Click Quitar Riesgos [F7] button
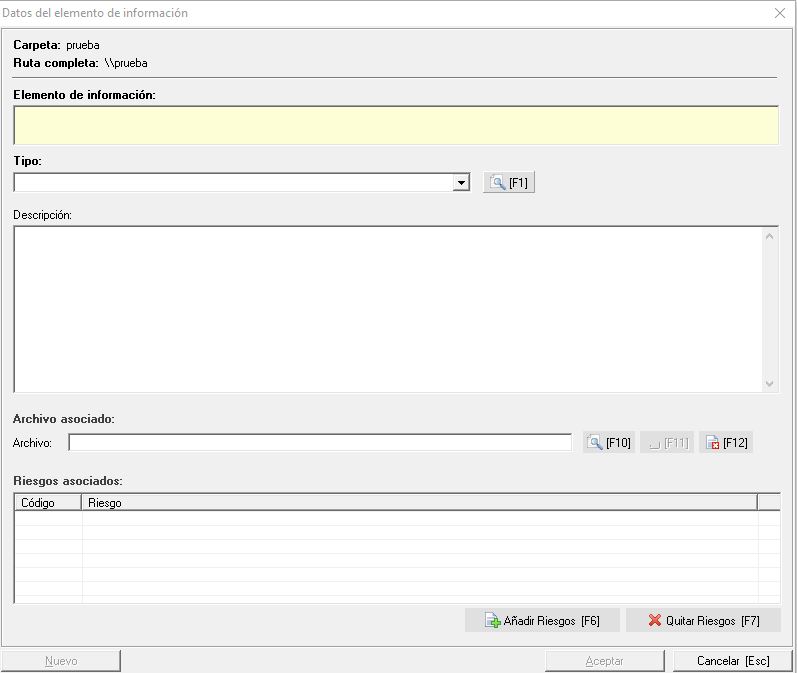 (703, 621)
